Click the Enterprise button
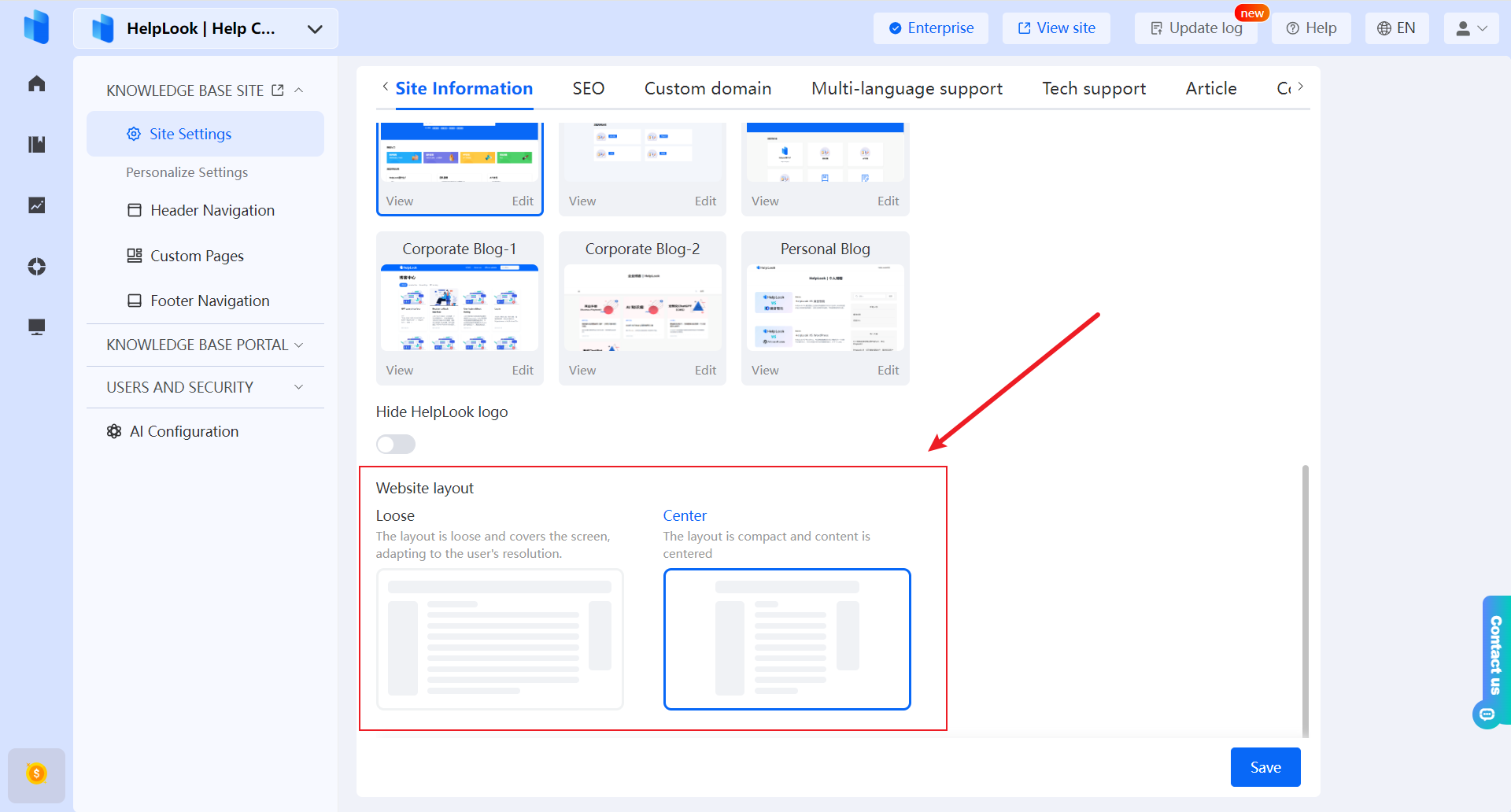 click(931, 28)
